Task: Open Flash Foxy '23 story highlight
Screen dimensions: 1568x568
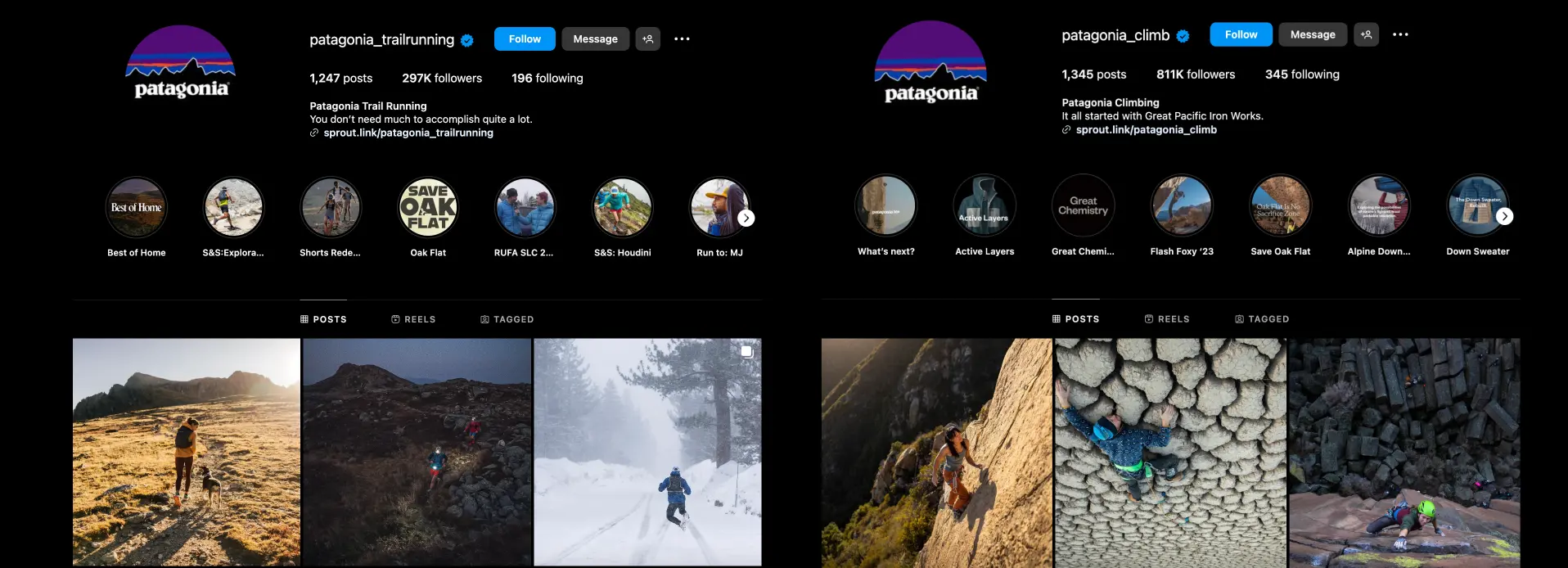Action: pos(1182,205)
